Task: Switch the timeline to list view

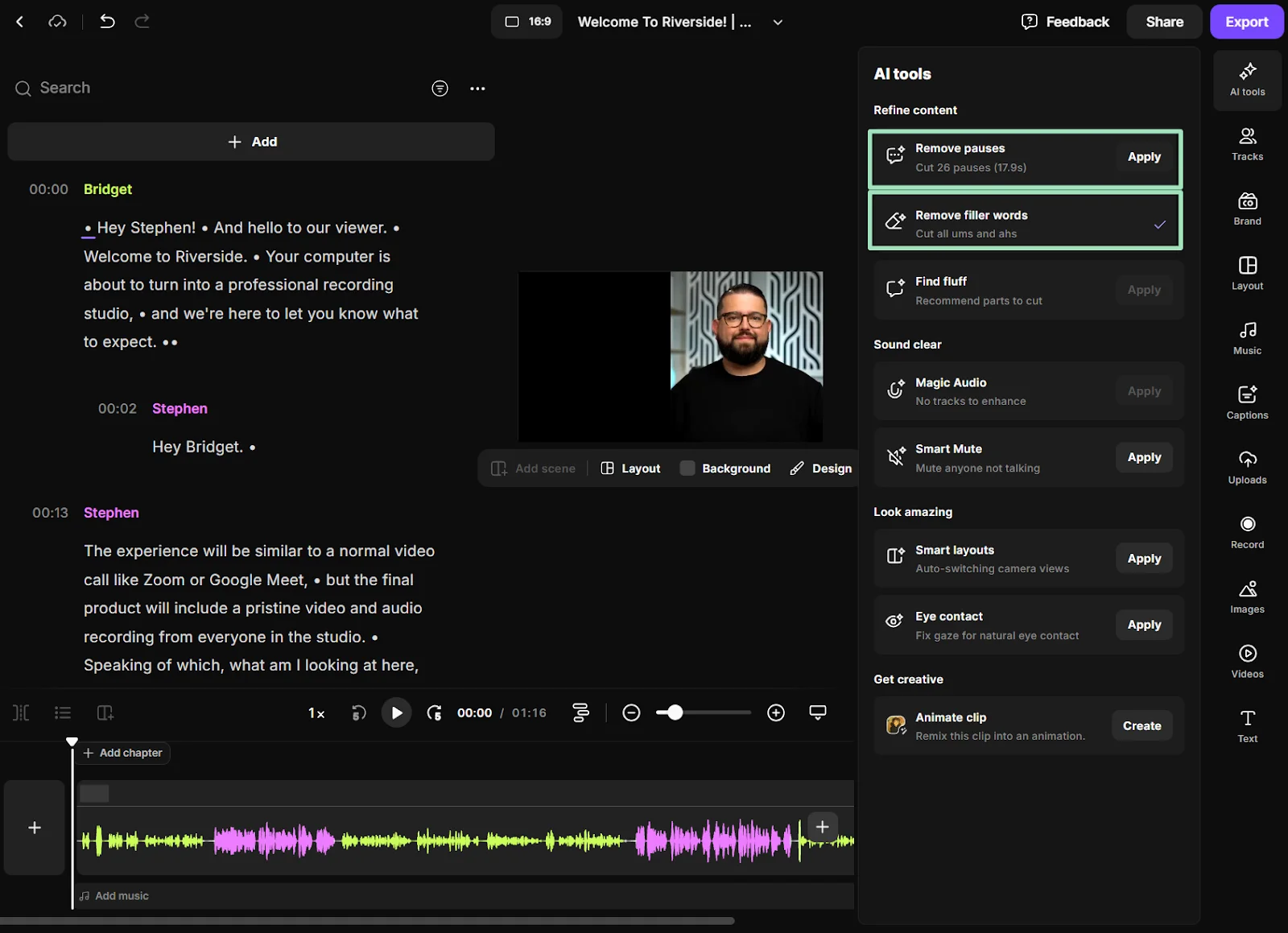Action: (62, 712)
